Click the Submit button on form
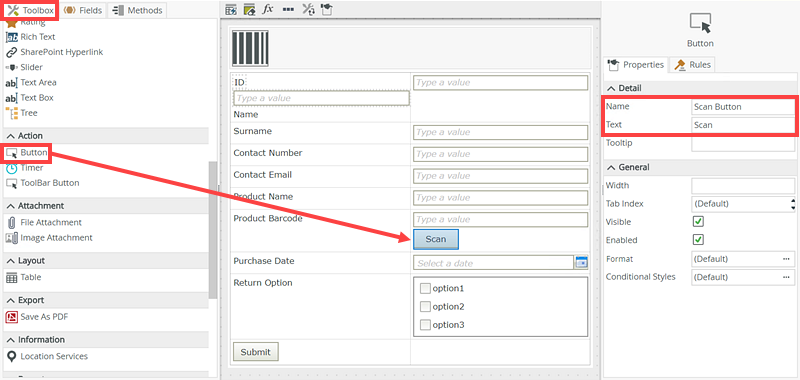Screen dimensions: 800x380 pyautogui.click(x=256, y=352)
